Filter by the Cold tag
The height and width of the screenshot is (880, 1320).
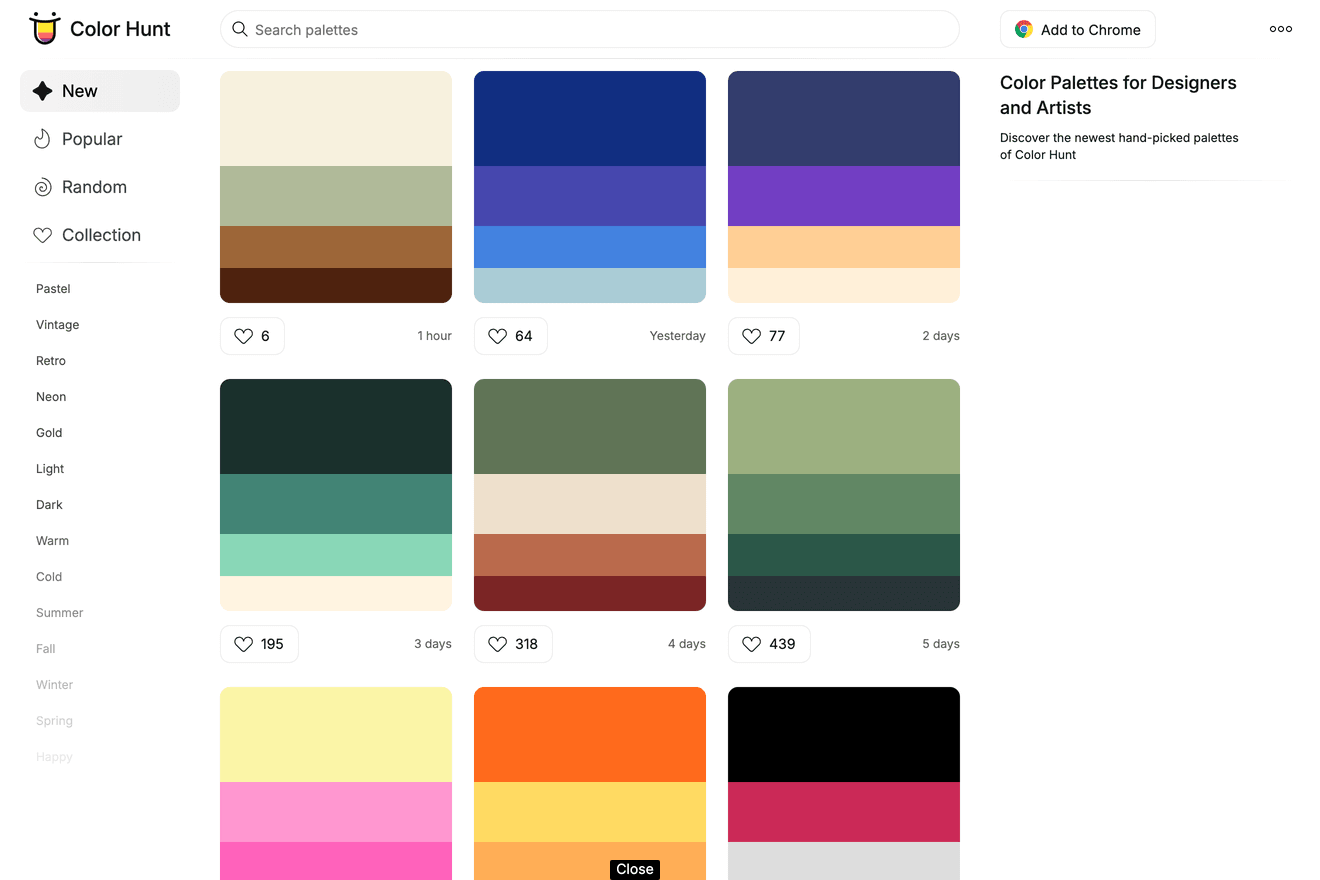(x=49, y=577)
